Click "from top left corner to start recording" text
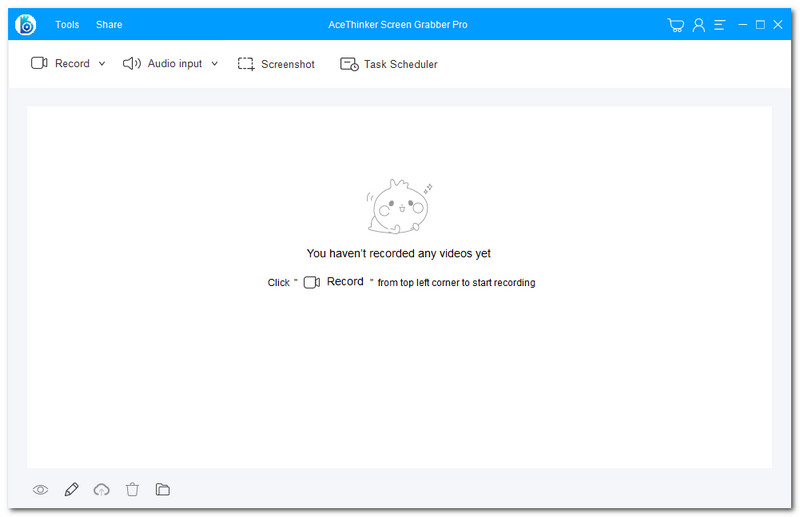Viewport: 800px width, 517px height. [x=456, y=283]
